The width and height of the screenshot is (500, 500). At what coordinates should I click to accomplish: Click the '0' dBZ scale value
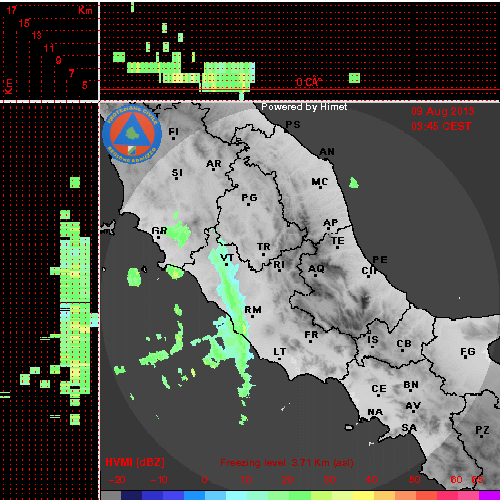click(x=204, y=480)
